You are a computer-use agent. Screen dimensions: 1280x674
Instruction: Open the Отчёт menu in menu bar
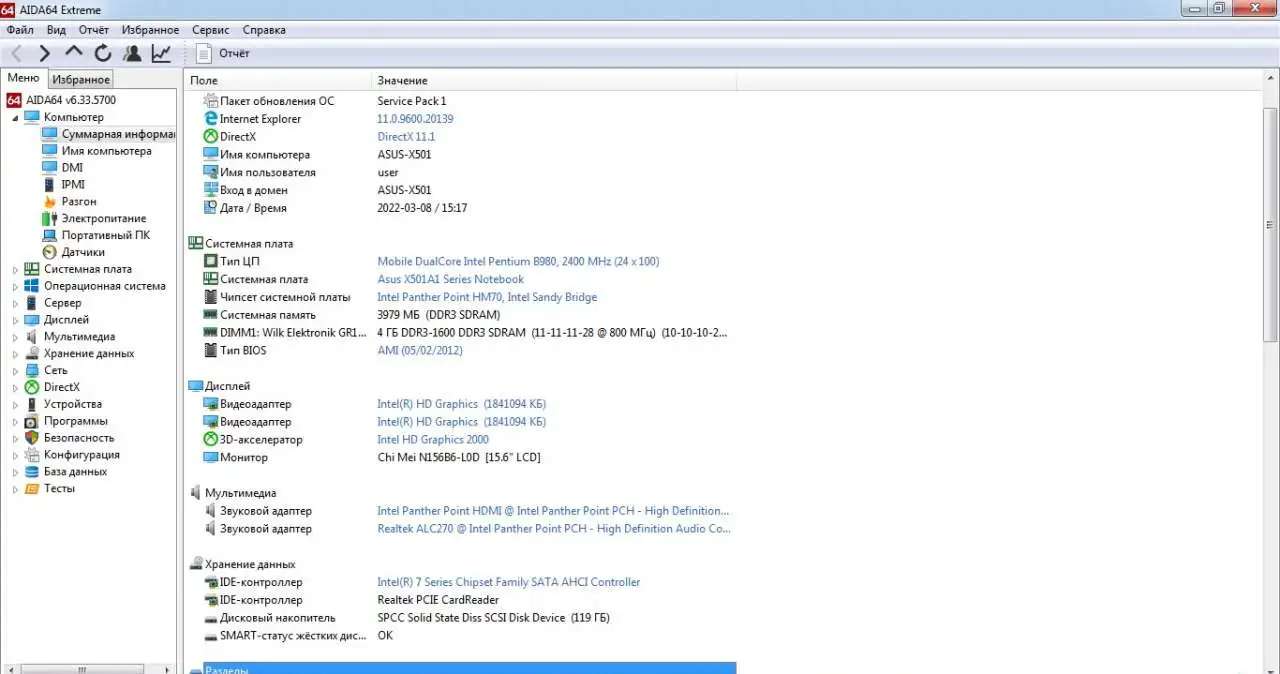click(94, 30)
